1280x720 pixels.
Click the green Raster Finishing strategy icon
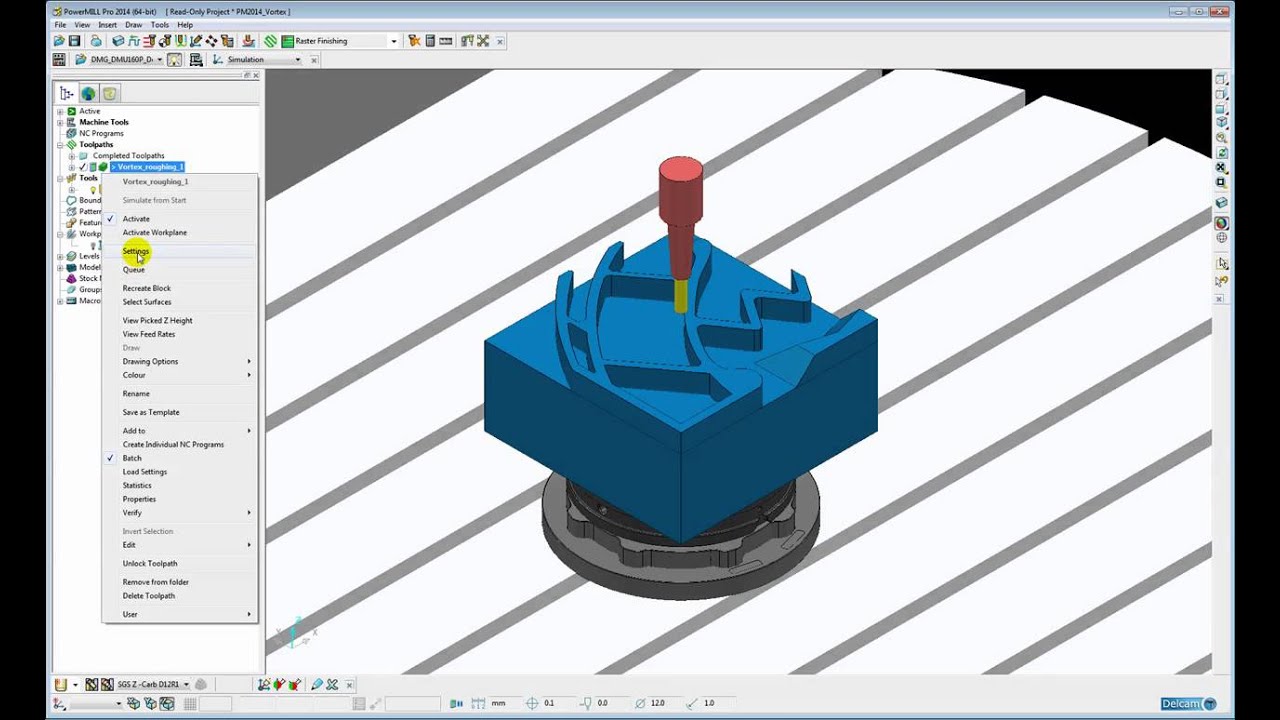click(287, 41)
